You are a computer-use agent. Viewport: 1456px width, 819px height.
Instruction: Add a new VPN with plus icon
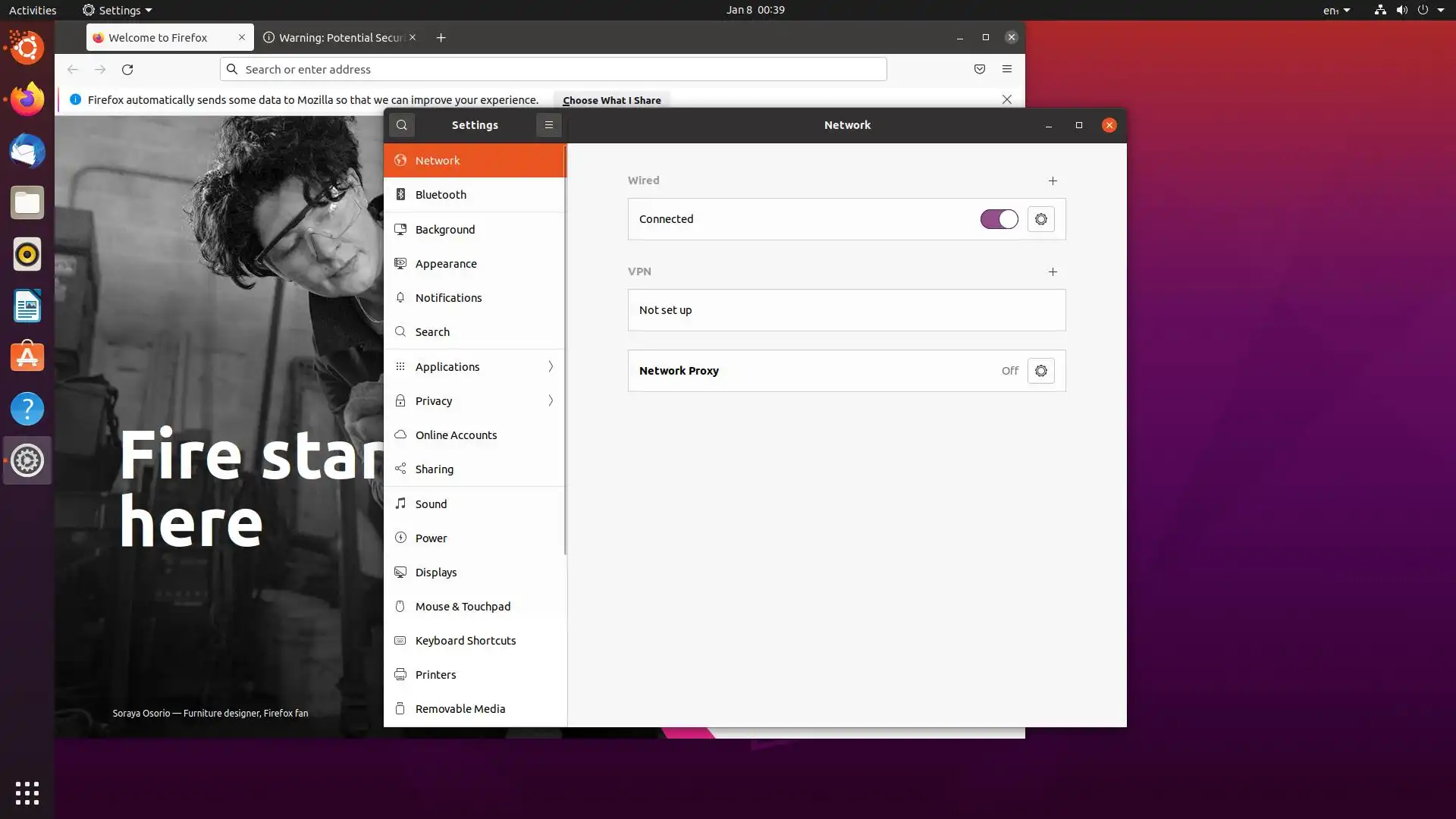[1053, 271]
